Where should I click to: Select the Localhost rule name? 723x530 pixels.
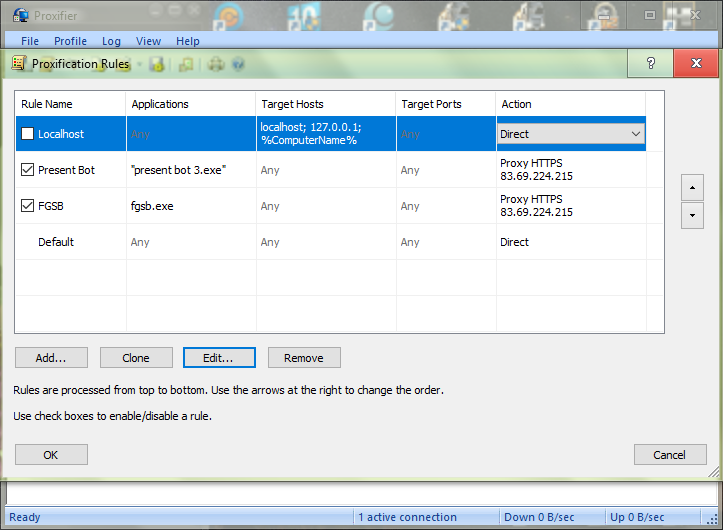(x=61, y=134)
